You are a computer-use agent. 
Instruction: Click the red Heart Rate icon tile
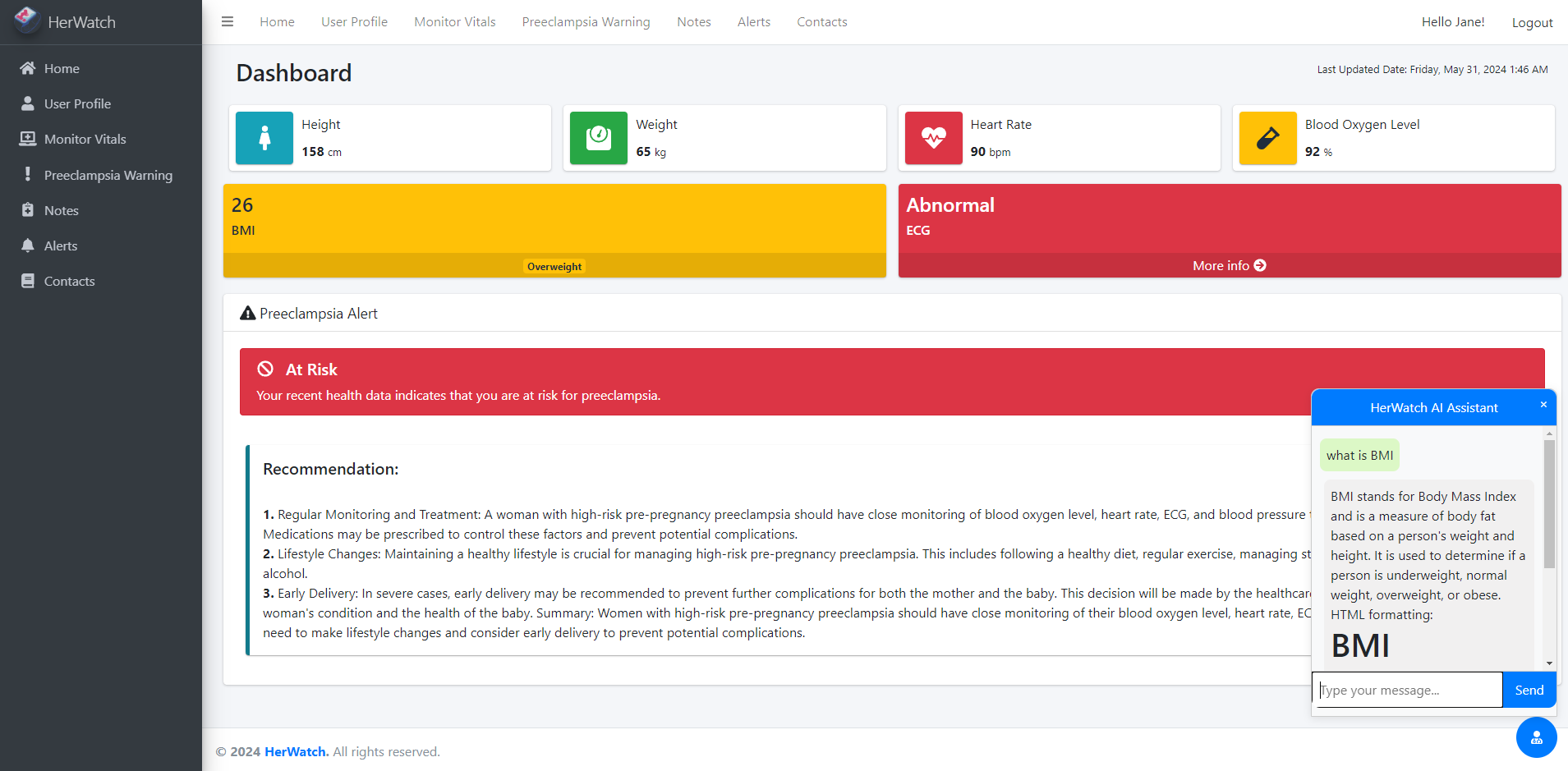click(x=933, y=138)
